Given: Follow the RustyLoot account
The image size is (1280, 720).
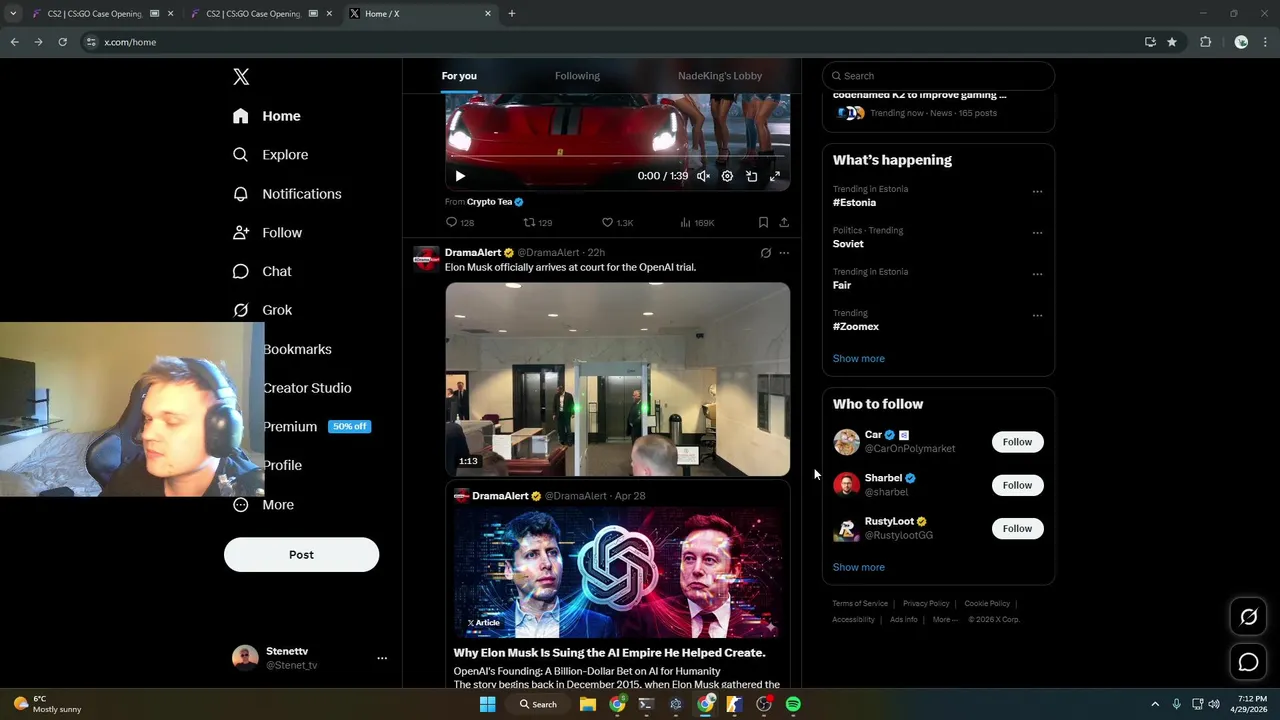Looking at the screenshot, I should 1017,528.
